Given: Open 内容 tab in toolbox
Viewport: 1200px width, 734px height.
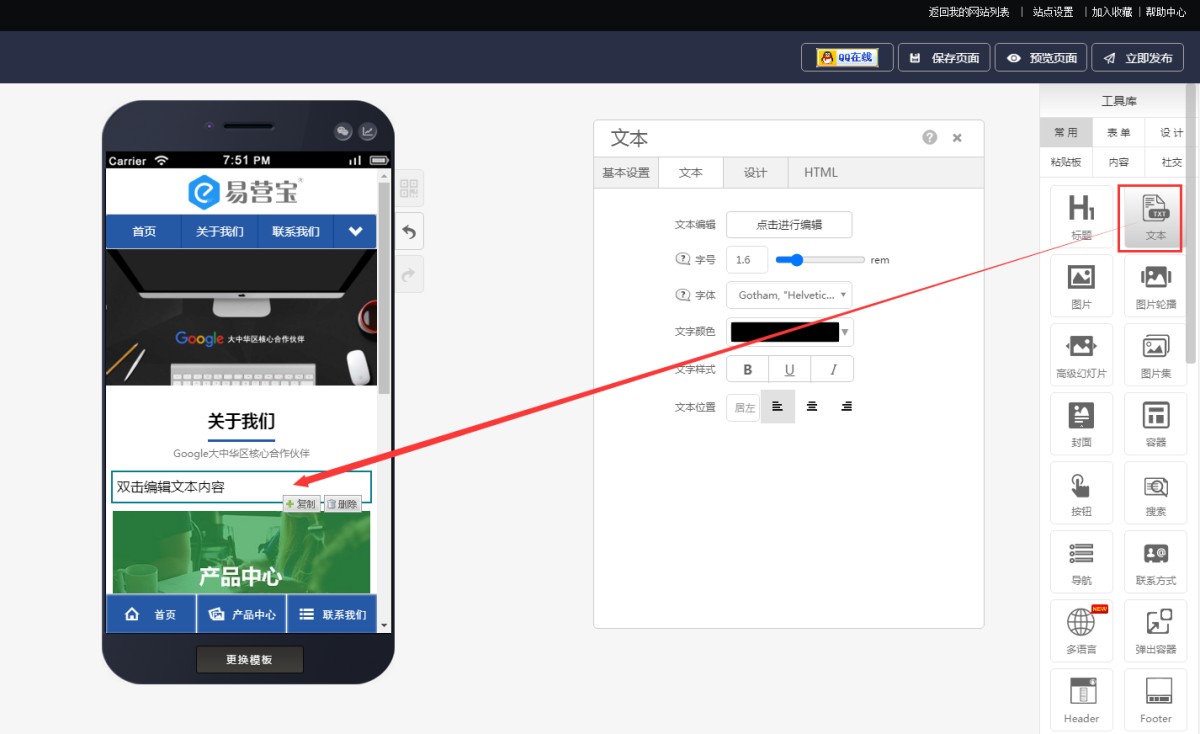Looking at the screenshot, I should pyautogui.click(x=1118, y=161).
